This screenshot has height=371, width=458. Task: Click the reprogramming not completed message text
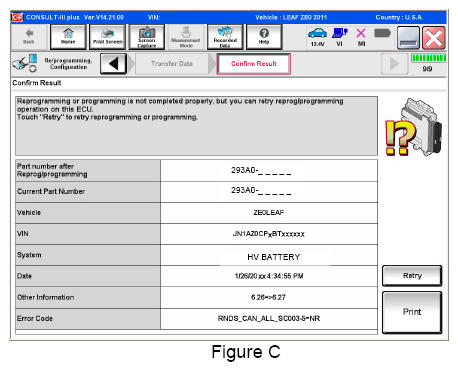(180, 109)
